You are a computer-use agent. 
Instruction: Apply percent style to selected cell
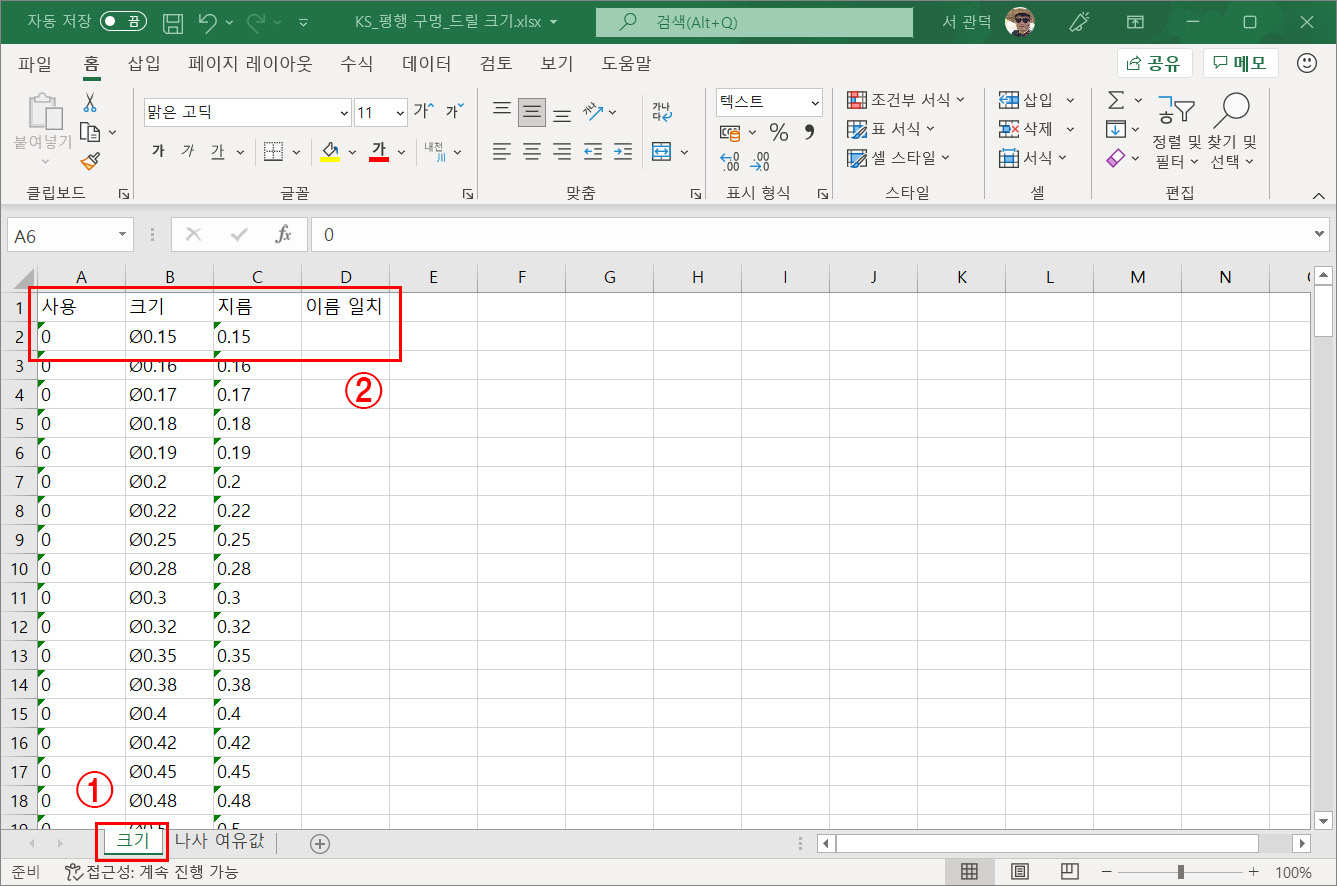778,130
